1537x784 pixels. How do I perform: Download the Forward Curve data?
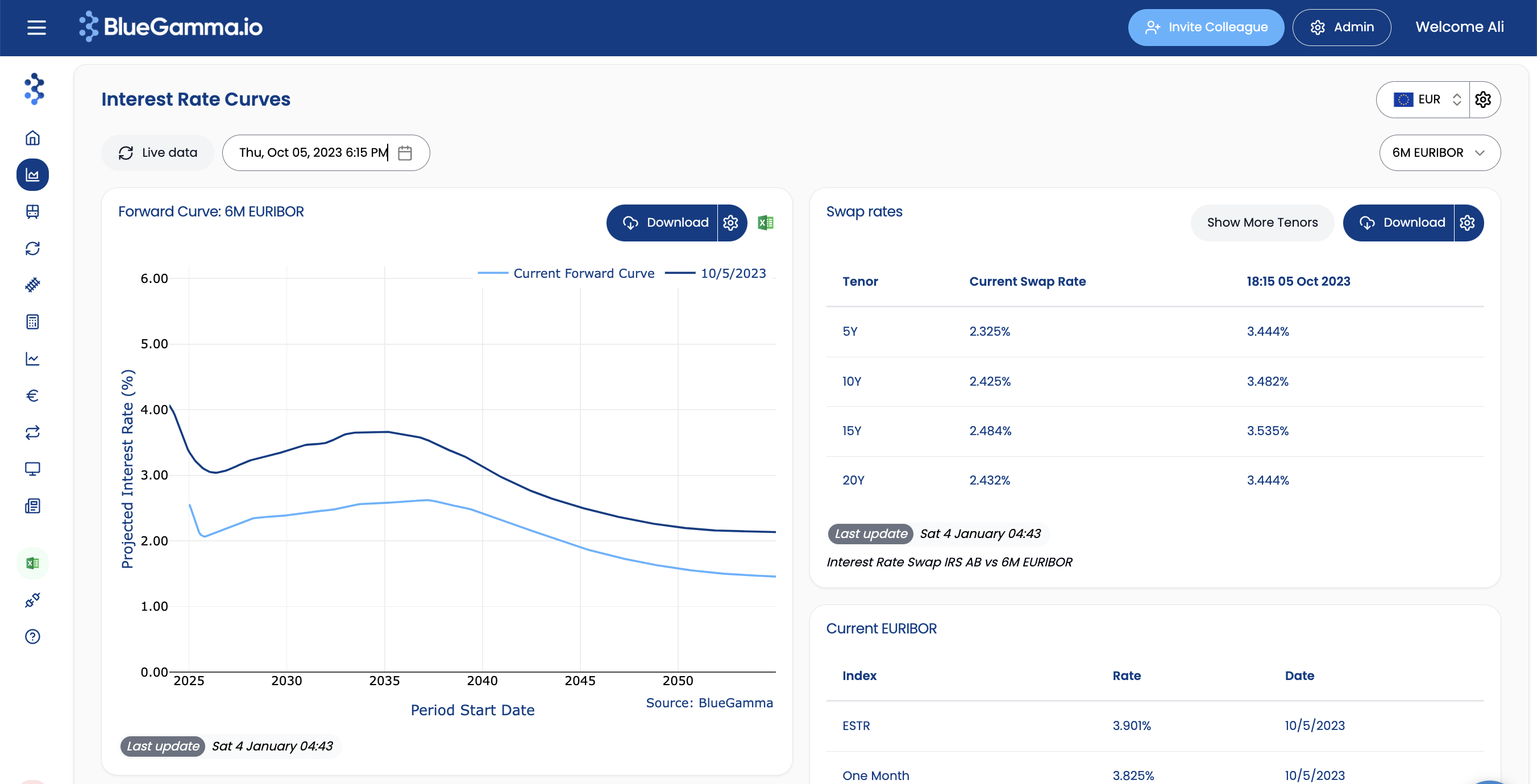[x=662, y=223]
